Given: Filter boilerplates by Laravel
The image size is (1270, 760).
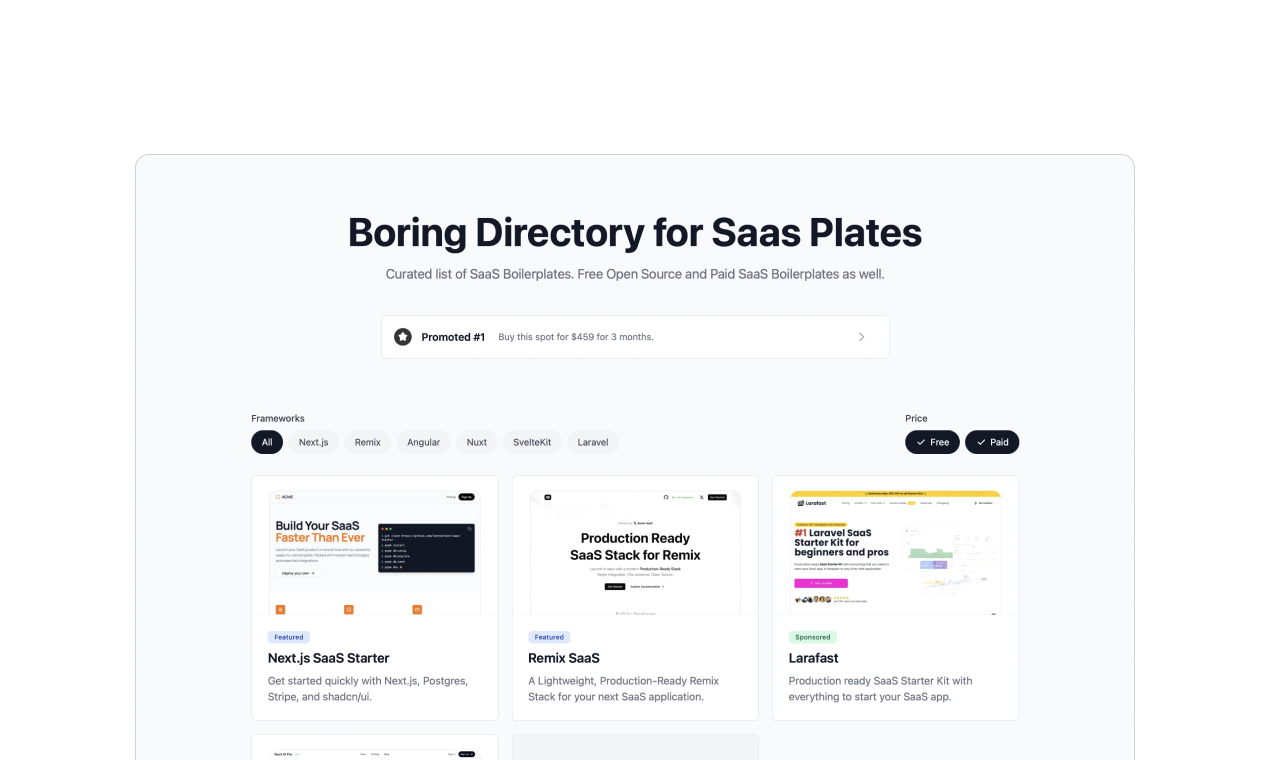Looking at the screenshot, I should coord(593,442).
